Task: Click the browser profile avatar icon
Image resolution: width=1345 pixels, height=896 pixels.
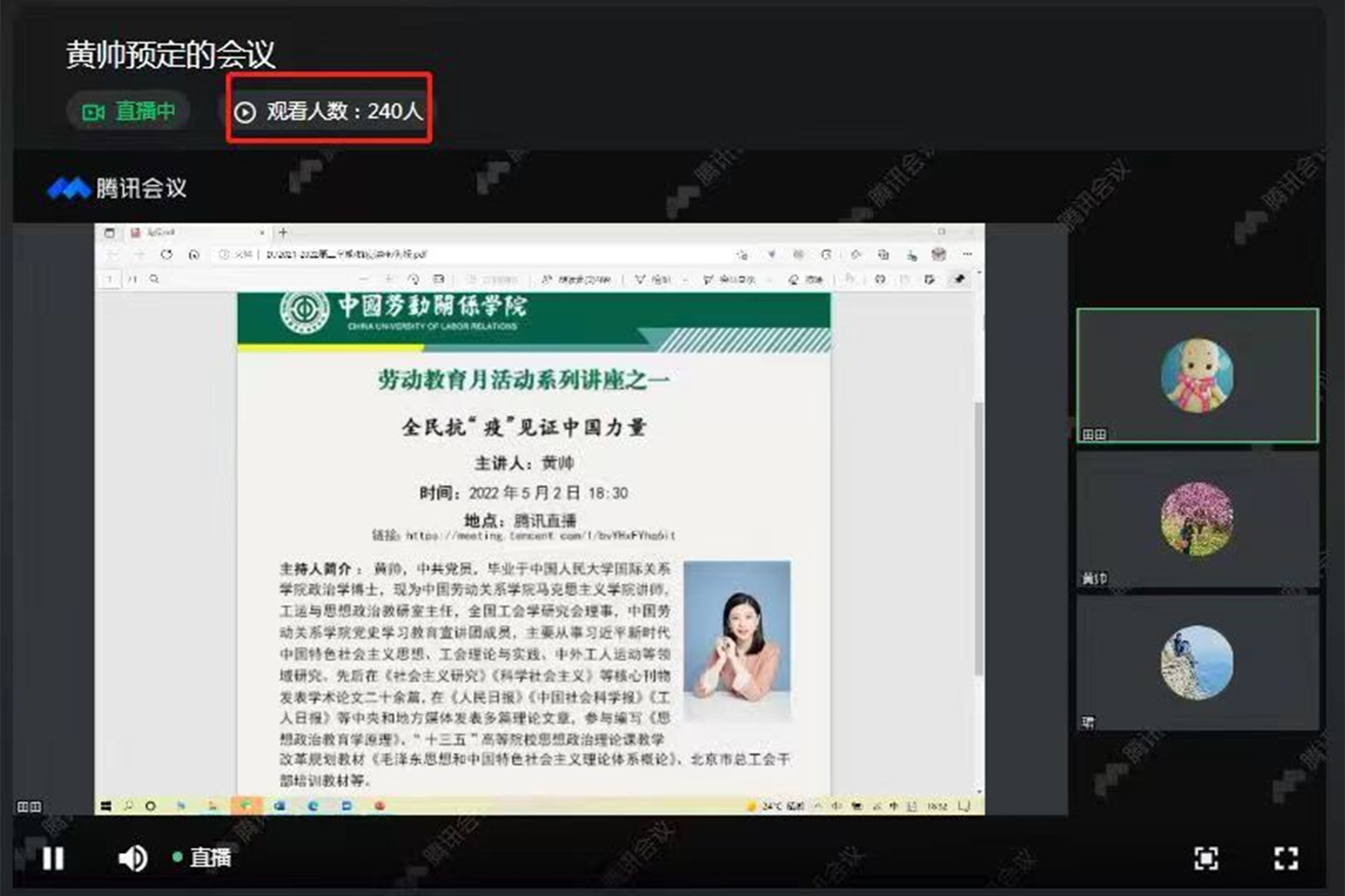Action: 938,254
